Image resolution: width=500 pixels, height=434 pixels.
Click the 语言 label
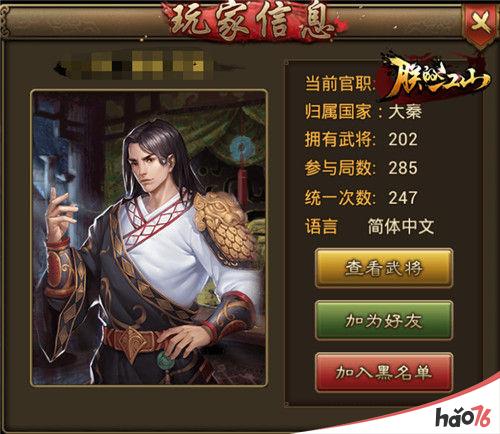(x=321, y=227)
